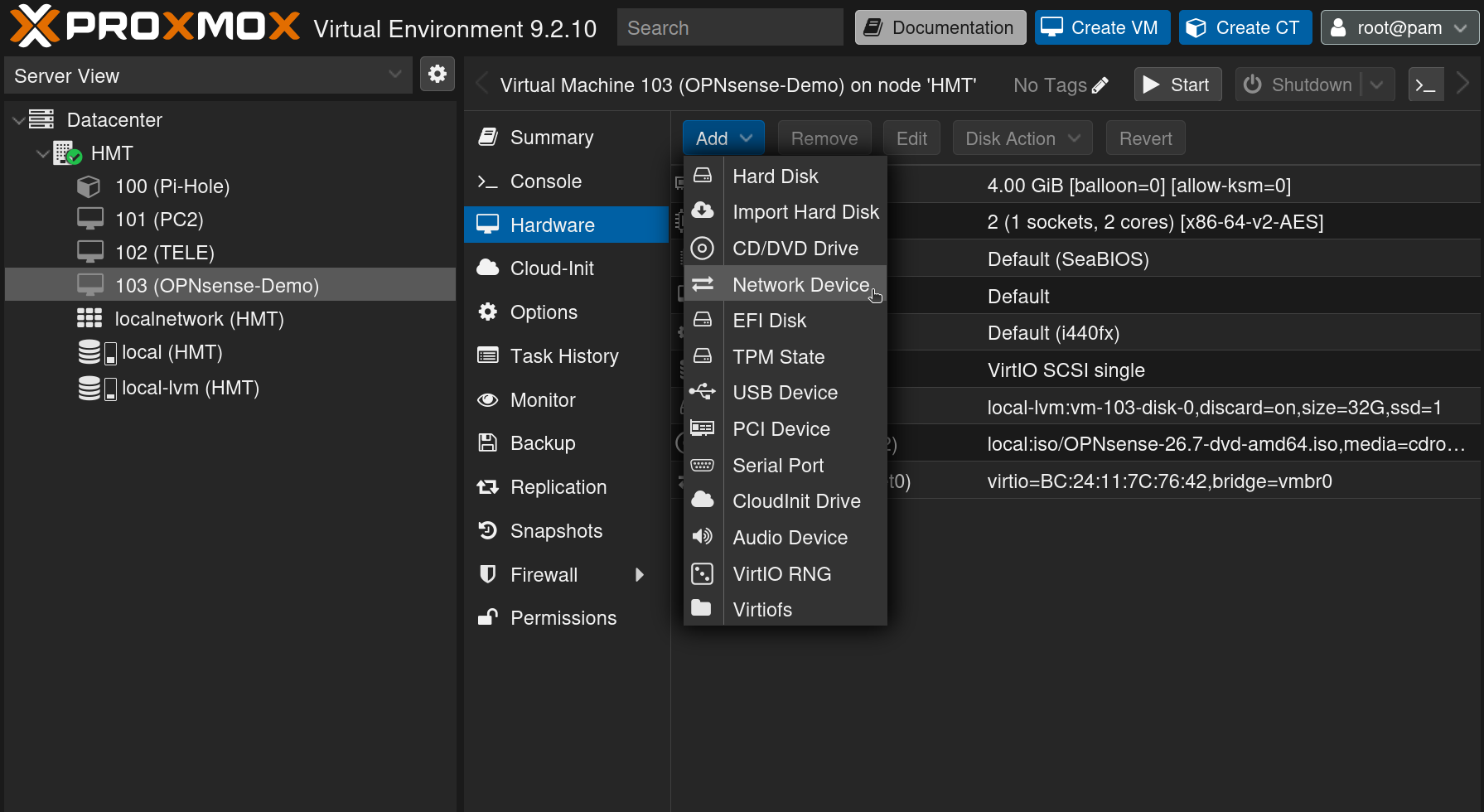The height and width of the screenshot is (812, 1484).
Task: Click the Create VM button
Action: pyautogui.click(x=1102, y=27)
